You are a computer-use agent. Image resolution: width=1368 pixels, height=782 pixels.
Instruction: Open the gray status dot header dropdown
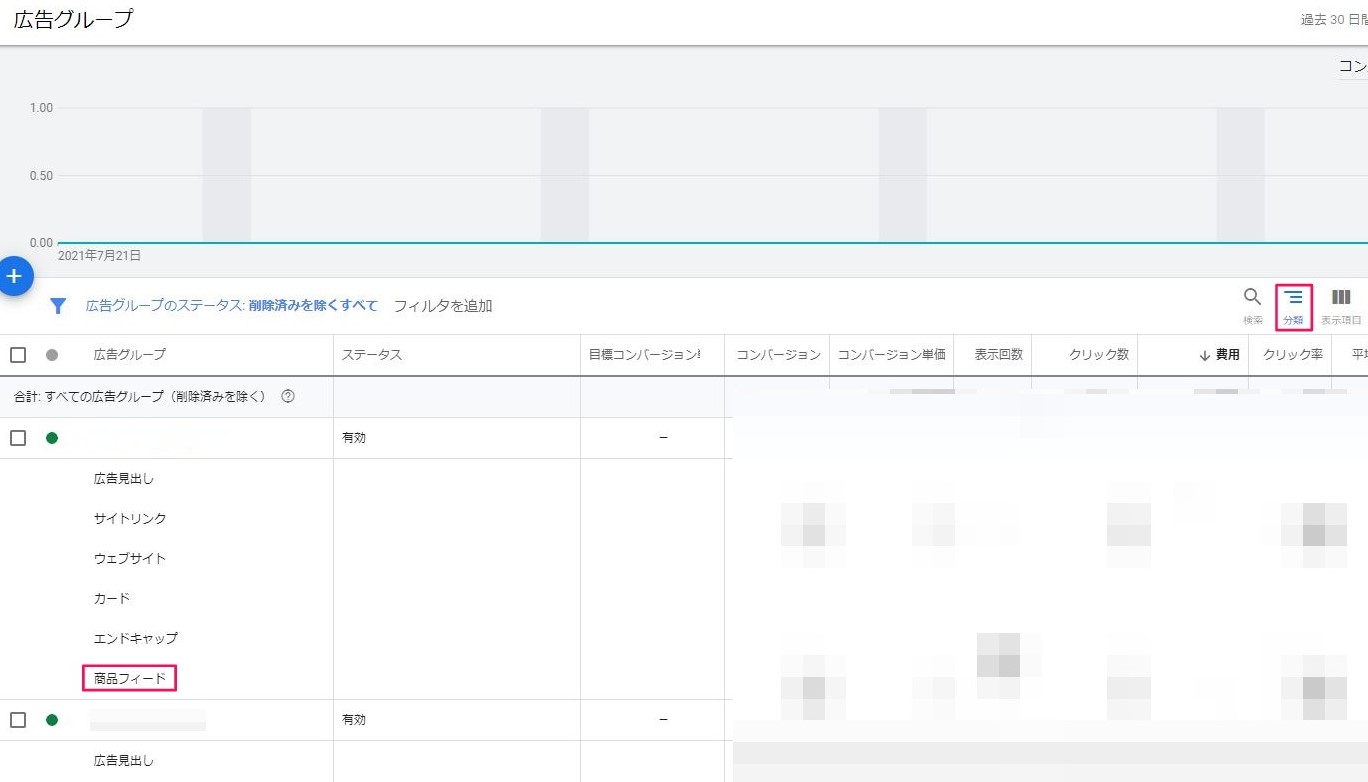pos(52,355)
